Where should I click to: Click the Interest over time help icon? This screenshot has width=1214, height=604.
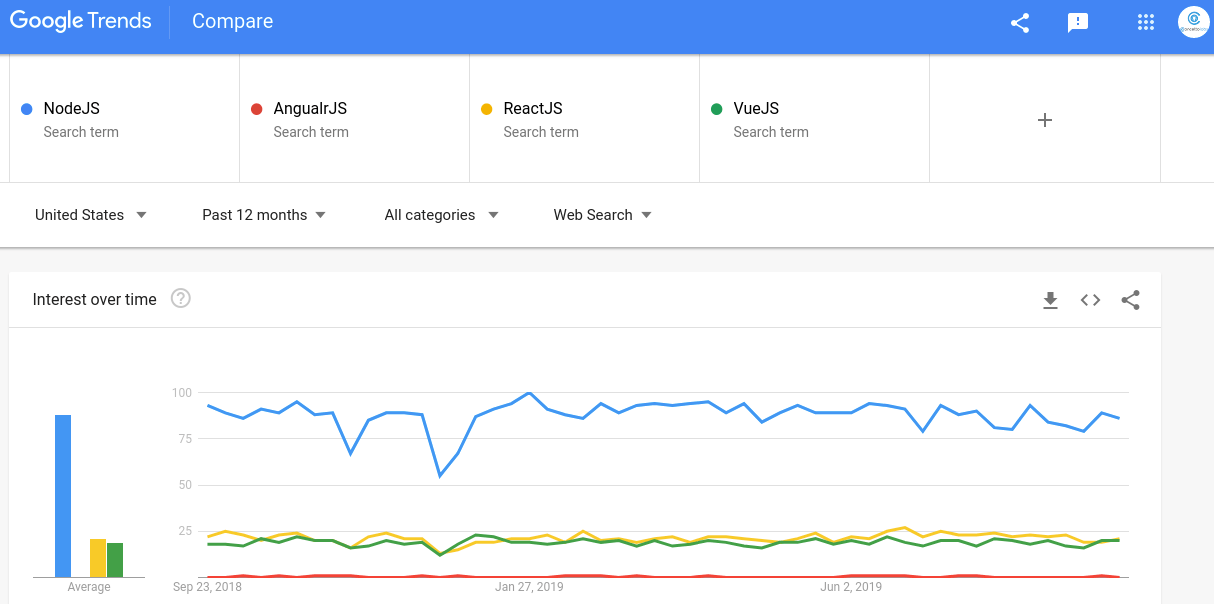coord(180,297)
